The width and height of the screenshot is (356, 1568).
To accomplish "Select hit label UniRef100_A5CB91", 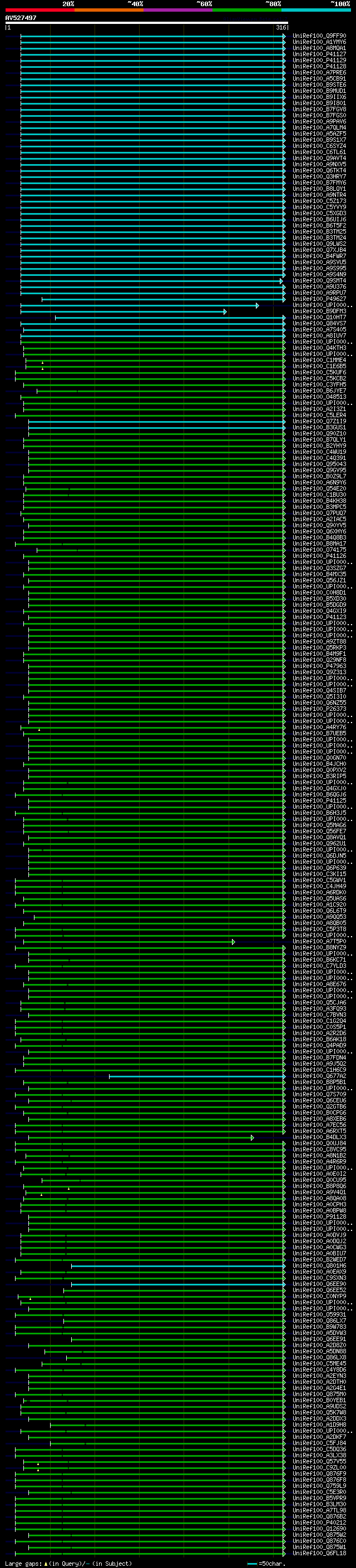I will click(319, 78).
